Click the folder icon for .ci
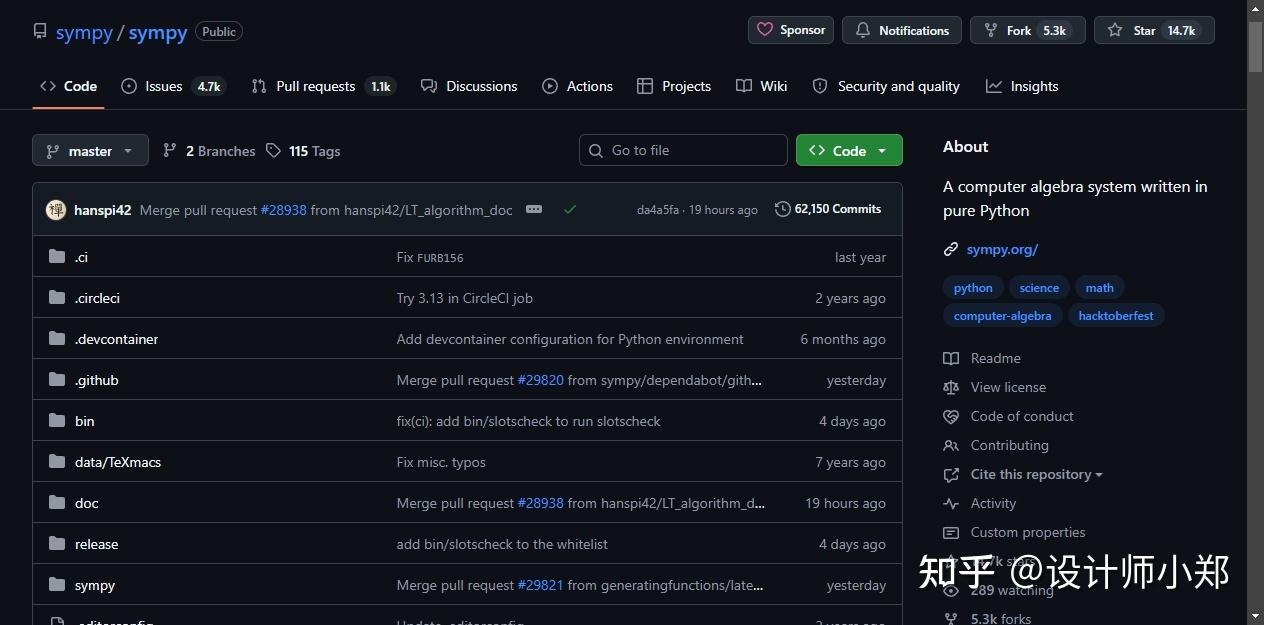 click(57, 257)
